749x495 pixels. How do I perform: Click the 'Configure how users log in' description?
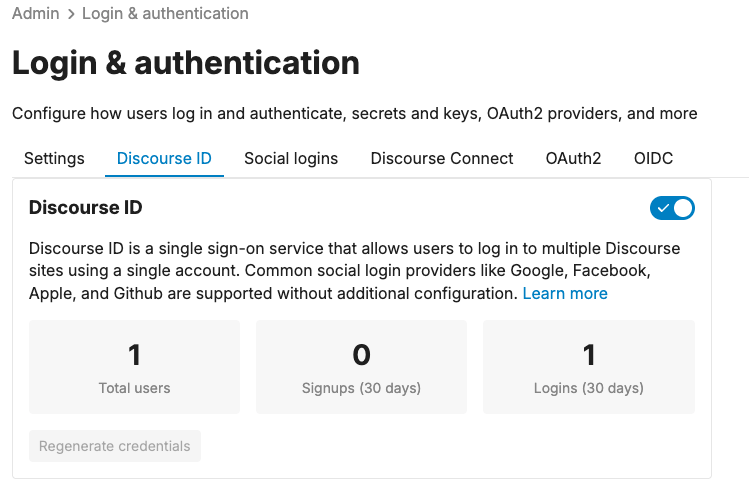[x=354, y=114]
